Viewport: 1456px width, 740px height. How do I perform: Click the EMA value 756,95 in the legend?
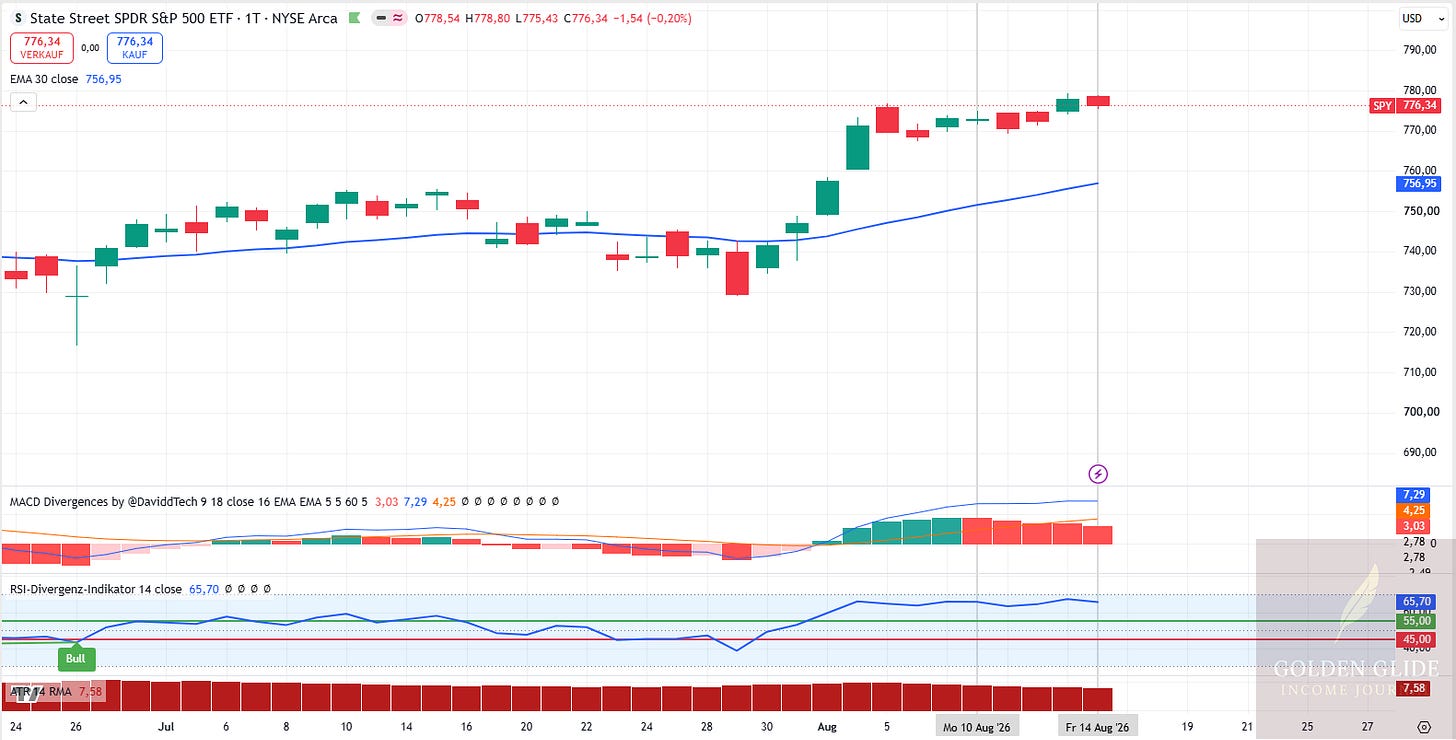tap(104, 79)
